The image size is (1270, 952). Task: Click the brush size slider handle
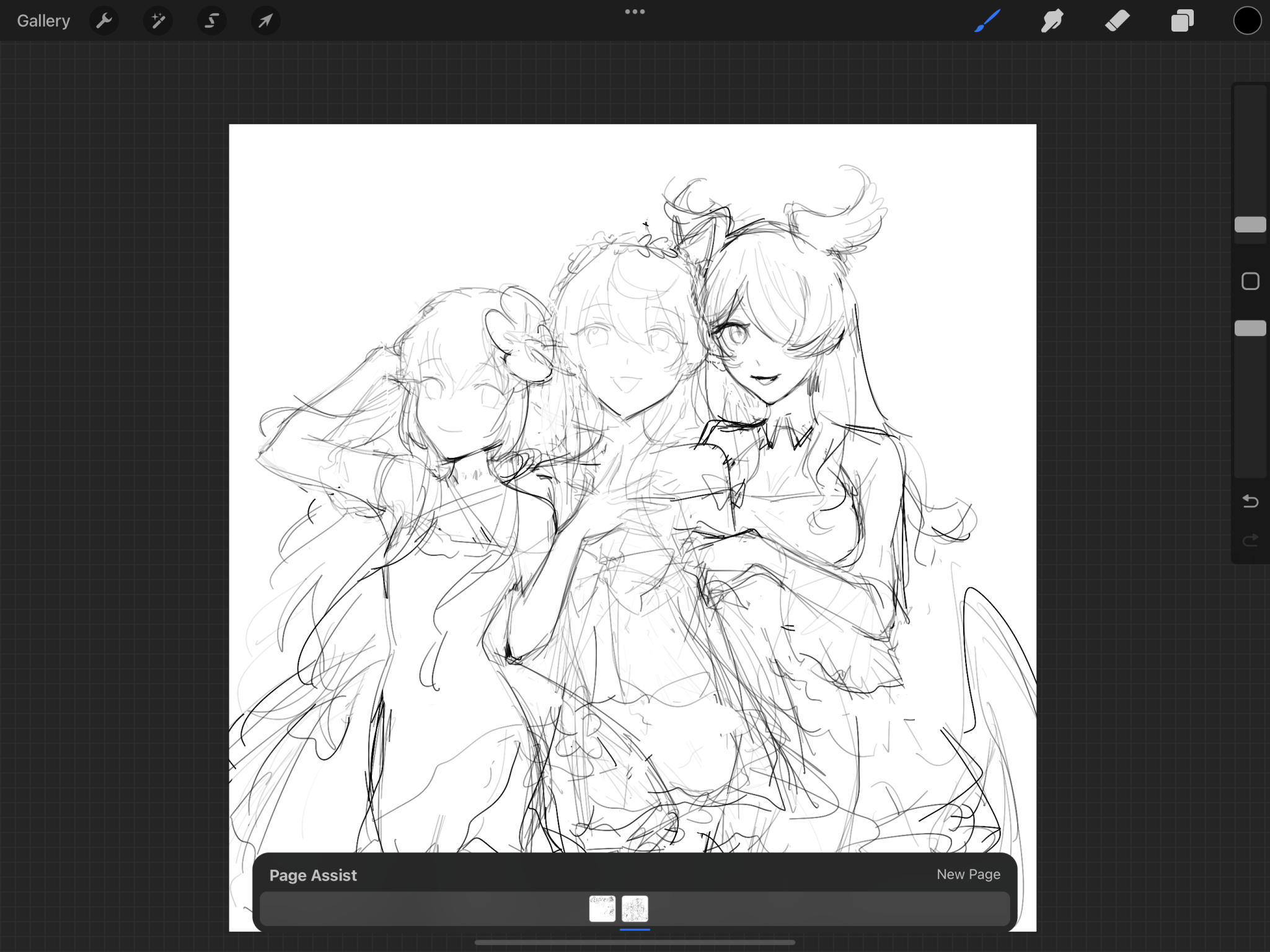coord(1250,224)
